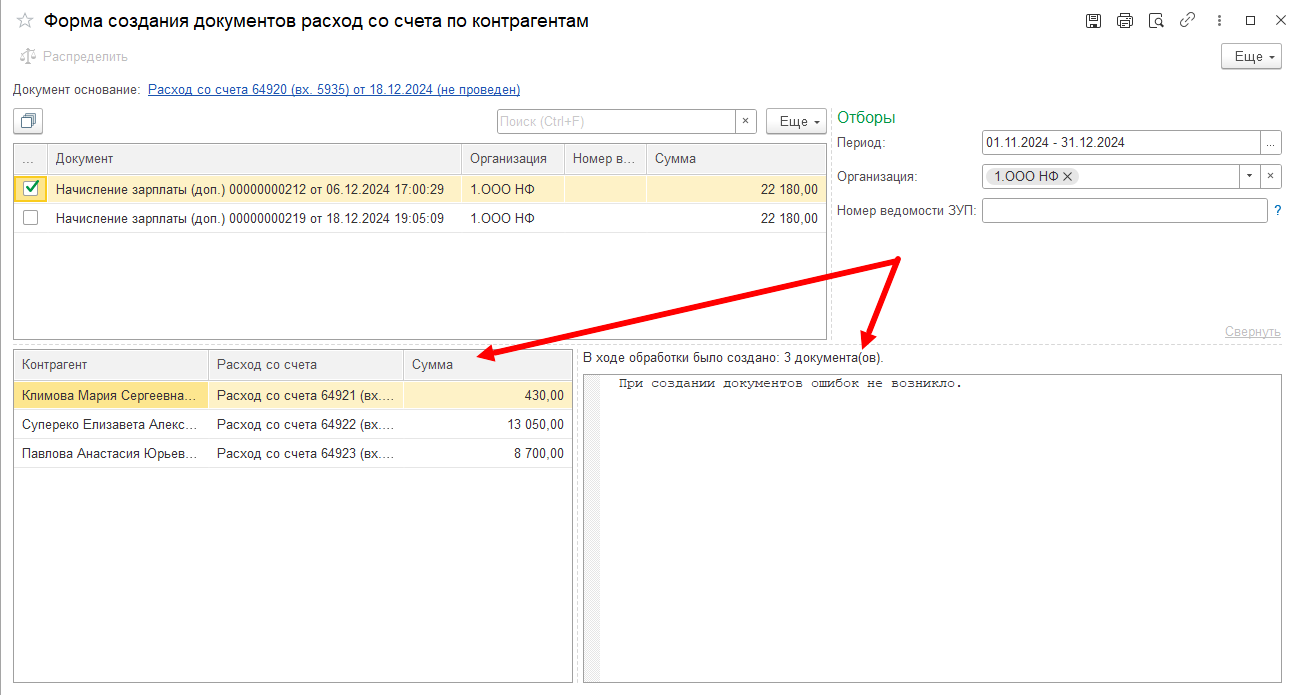Open help question mark near Номер ведомости ЗУП

(1277, 210)
